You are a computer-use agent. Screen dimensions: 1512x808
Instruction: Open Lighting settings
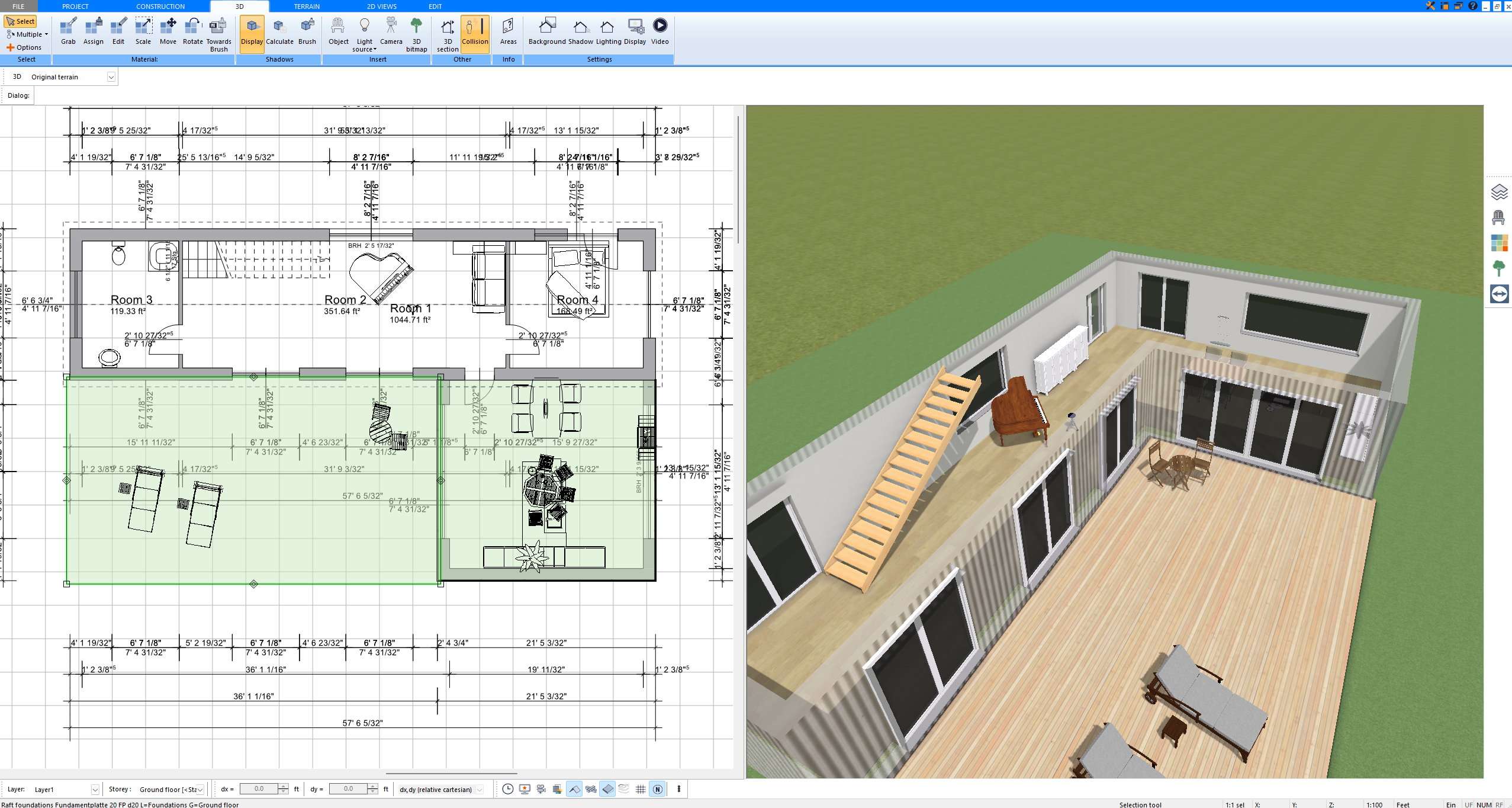point(608,32)
